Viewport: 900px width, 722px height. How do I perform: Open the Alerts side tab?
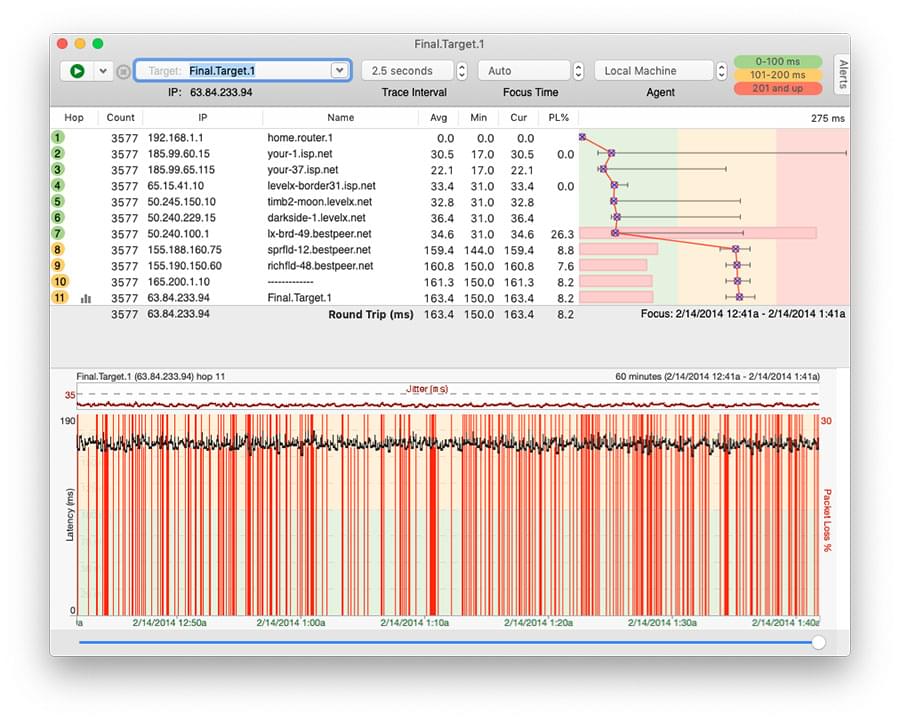[x=842, y=74]
